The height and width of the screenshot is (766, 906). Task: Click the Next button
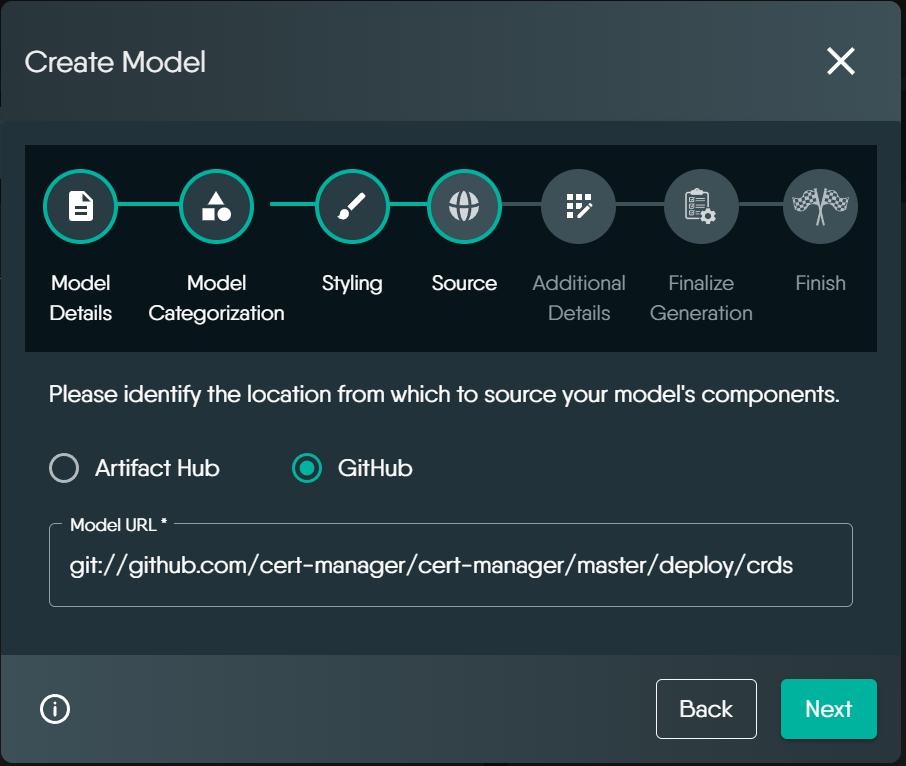(x=828, y=709)
